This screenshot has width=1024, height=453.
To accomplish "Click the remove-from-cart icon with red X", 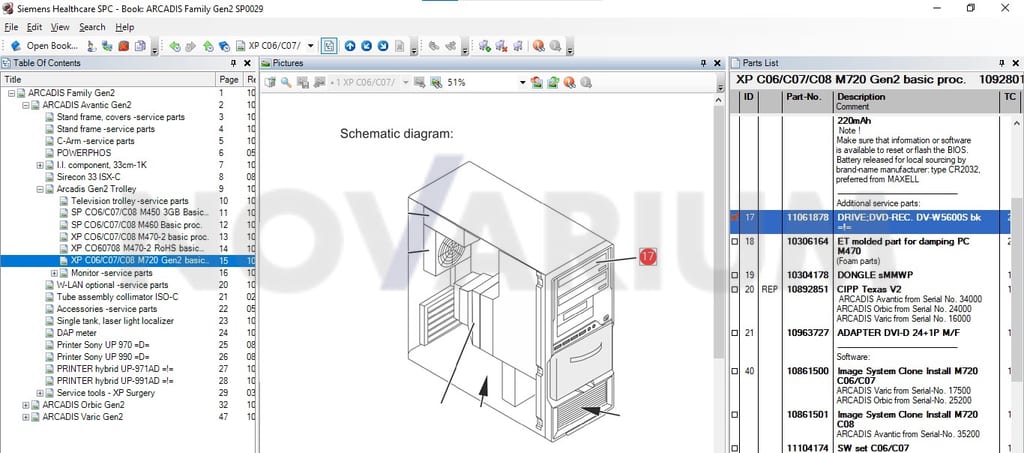I will [501, 46].
